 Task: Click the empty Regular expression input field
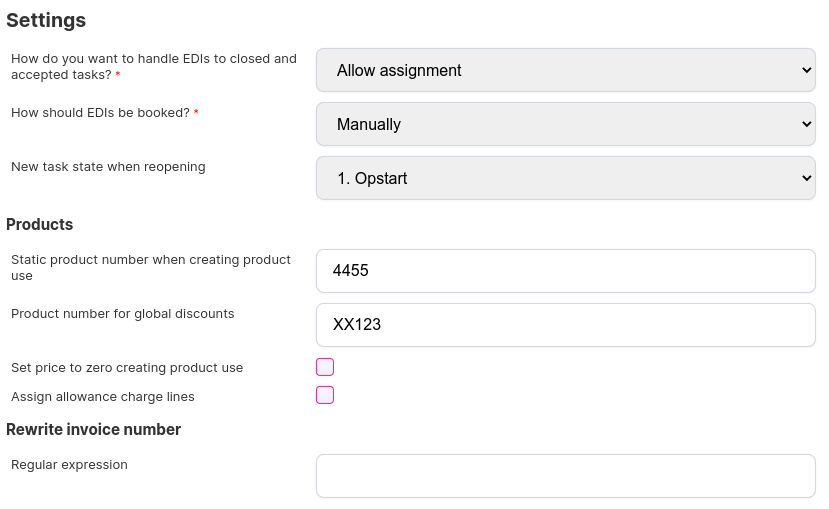[565, 476]
